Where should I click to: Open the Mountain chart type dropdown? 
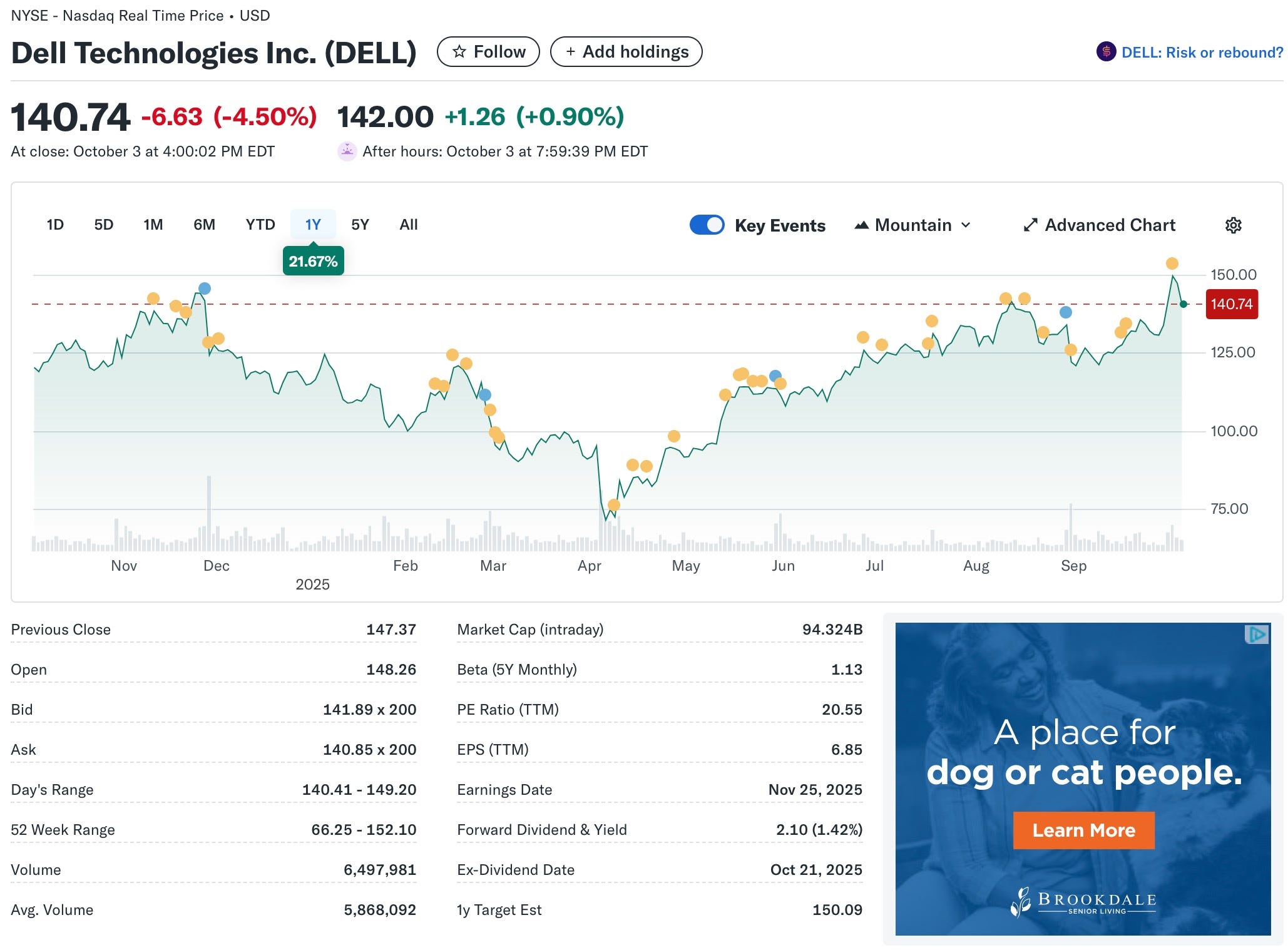click(x=912, y=225)
